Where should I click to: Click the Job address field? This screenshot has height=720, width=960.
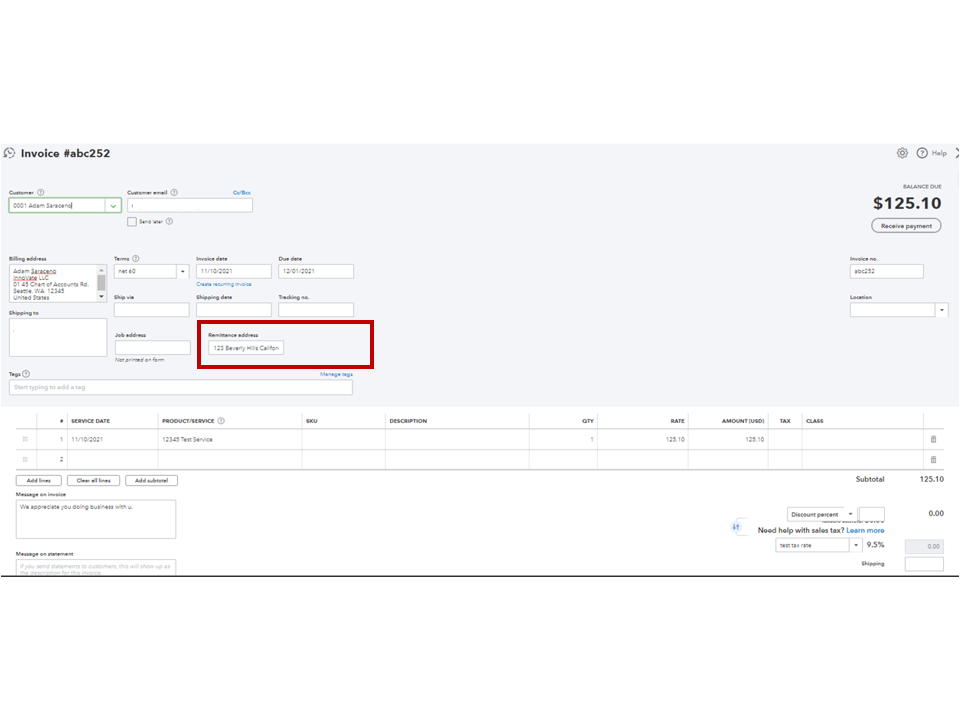click(153, 348)
